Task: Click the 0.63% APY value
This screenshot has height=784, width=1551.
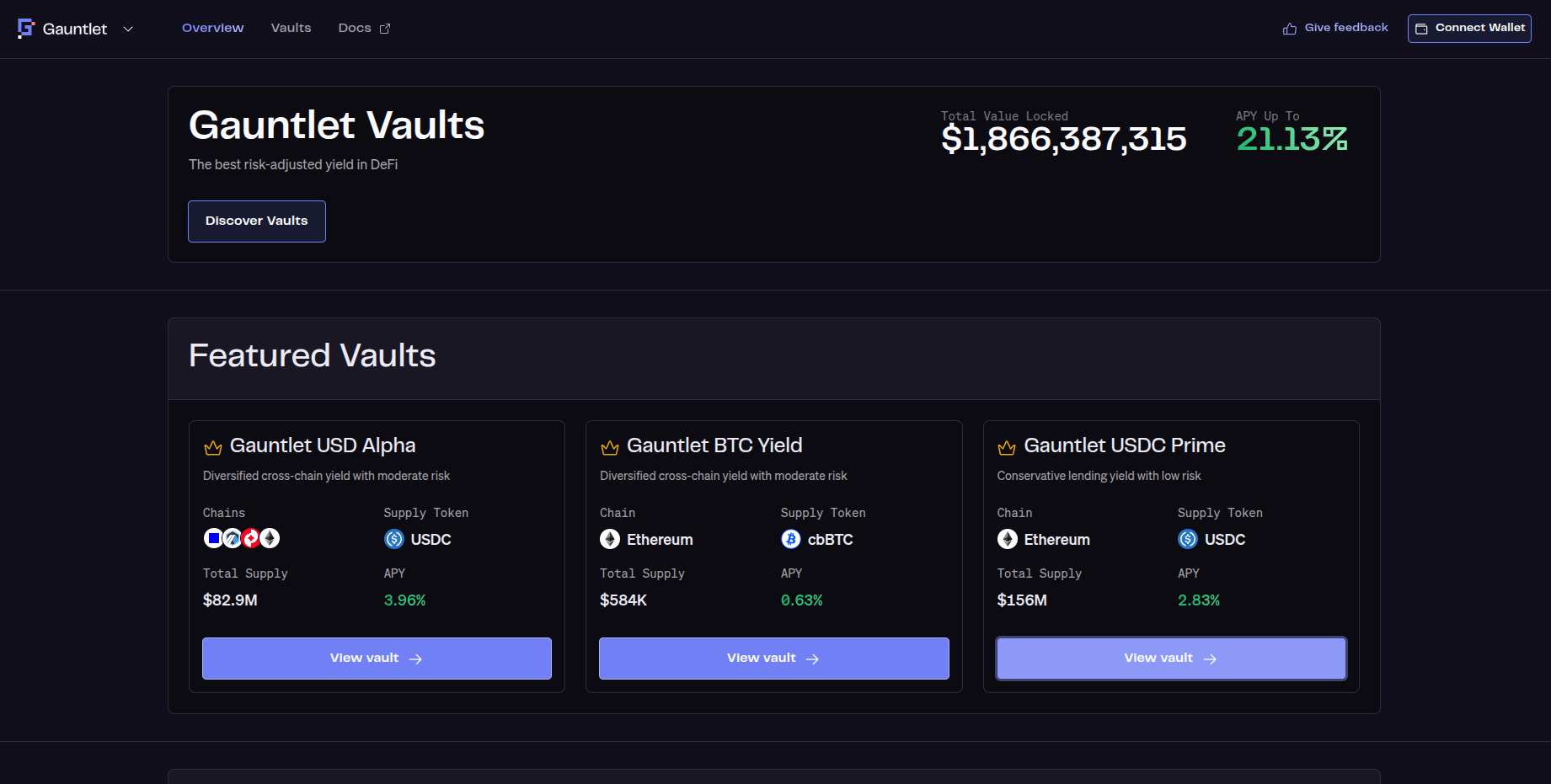Action: click(x=802, y=600)
